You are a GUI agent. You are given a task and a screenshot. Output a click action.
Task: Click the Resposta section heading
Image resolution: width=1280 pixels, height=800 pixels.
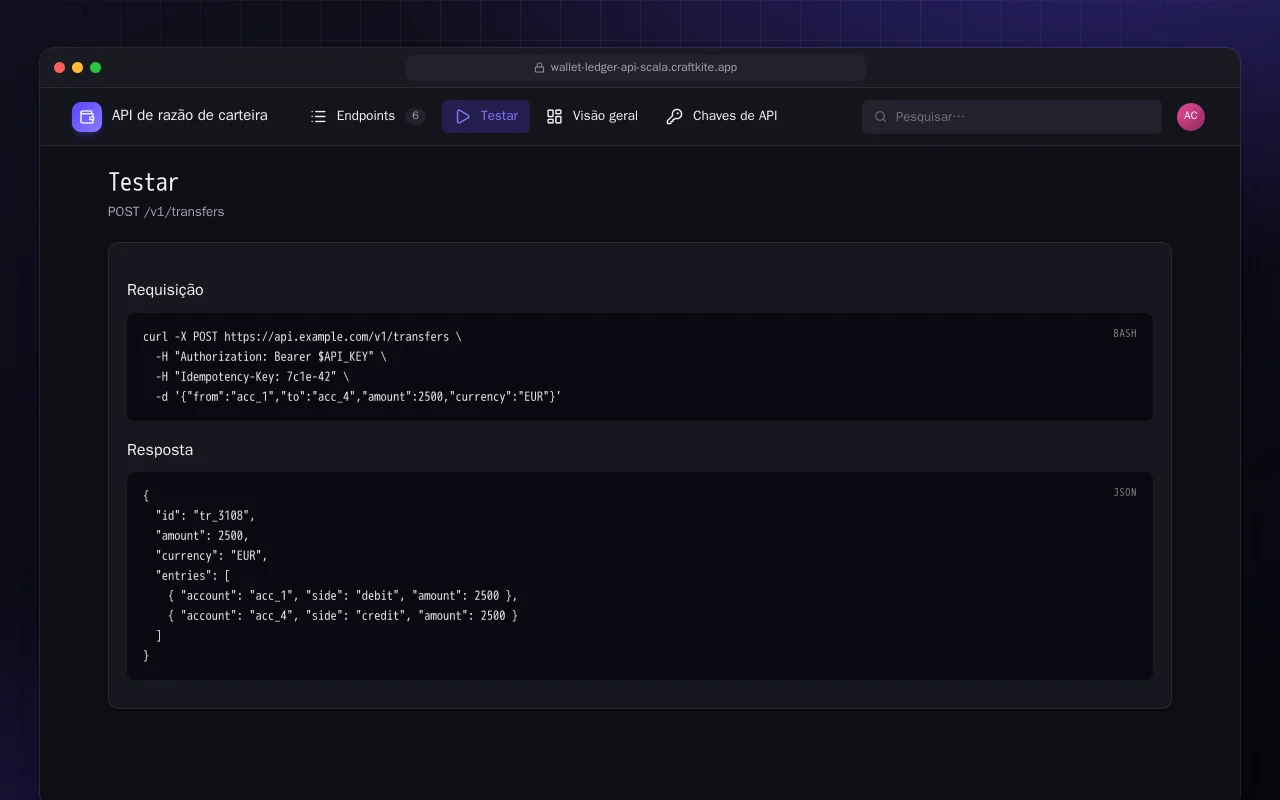click(x=160, y=450)
